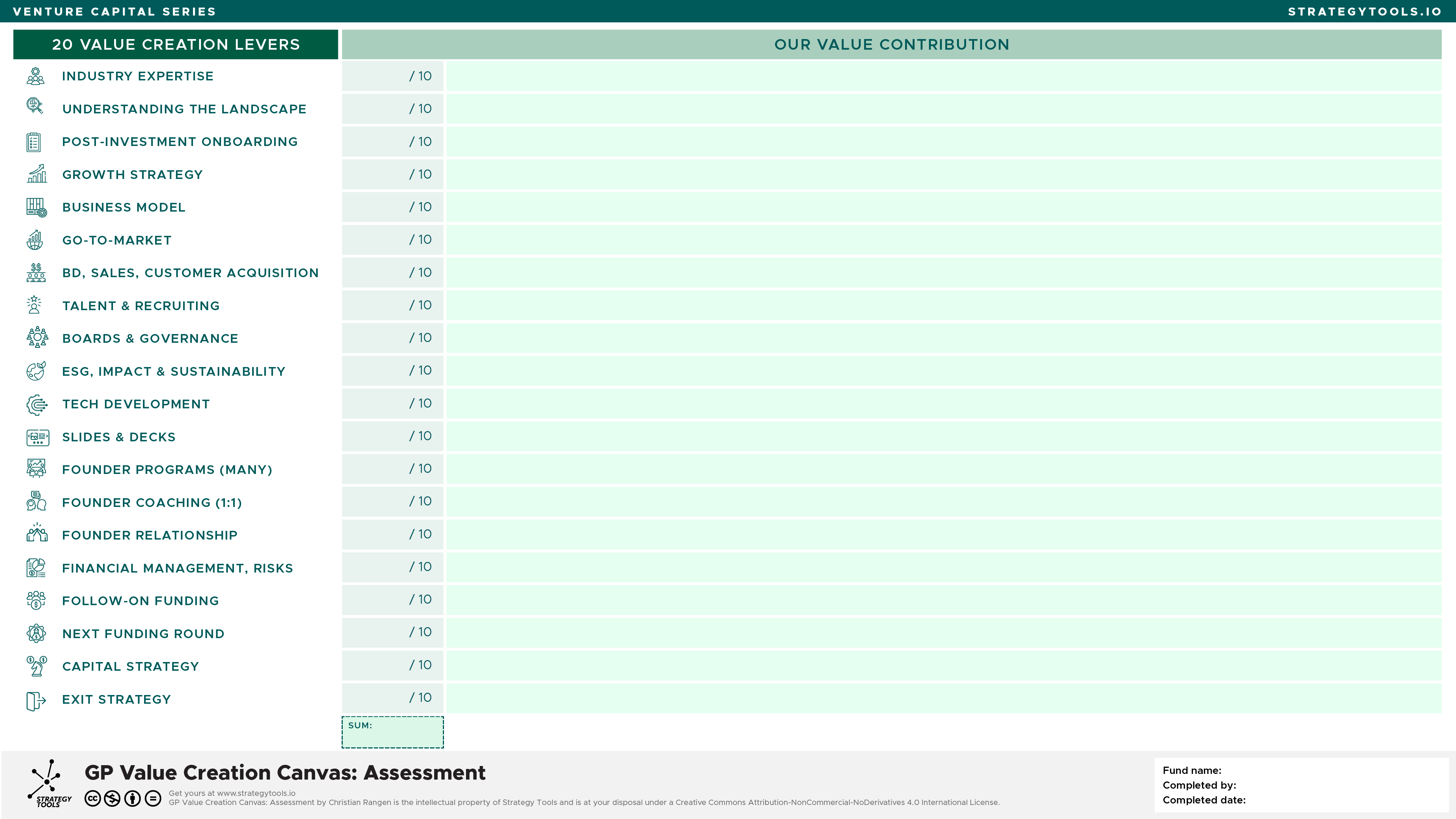Click the Tech Development circuit icon

37,405
